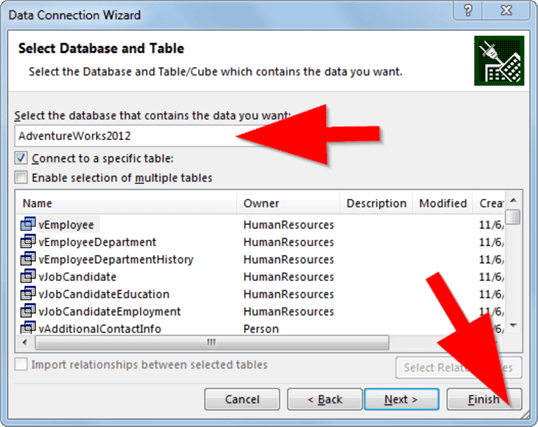Sort by the Description column header
538x427 pixels.
click(x=376, y=203)
